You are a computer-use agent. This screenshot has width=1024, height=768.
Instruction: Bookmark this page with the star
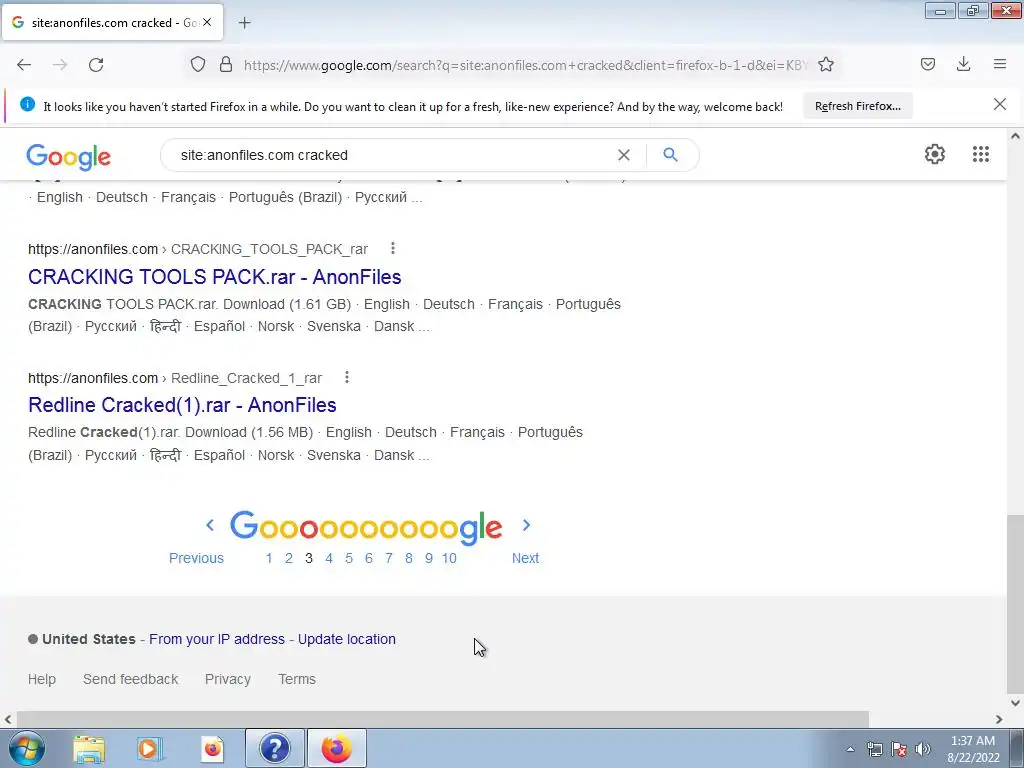click(x=826, y=65)
